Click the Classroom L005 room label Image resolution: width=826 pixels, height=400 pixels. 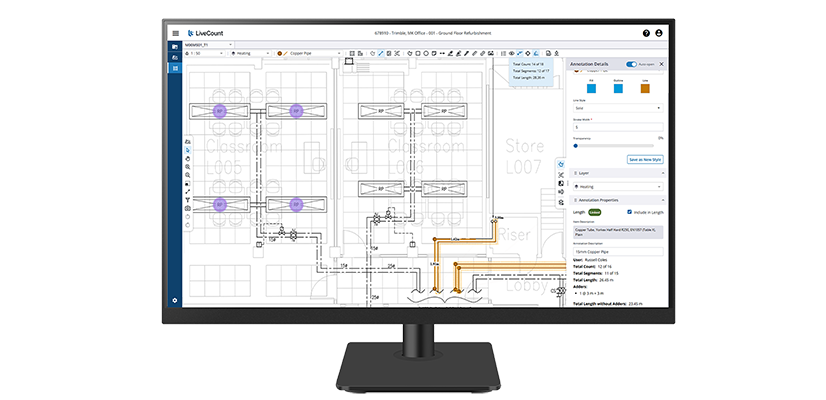(243, 157)
